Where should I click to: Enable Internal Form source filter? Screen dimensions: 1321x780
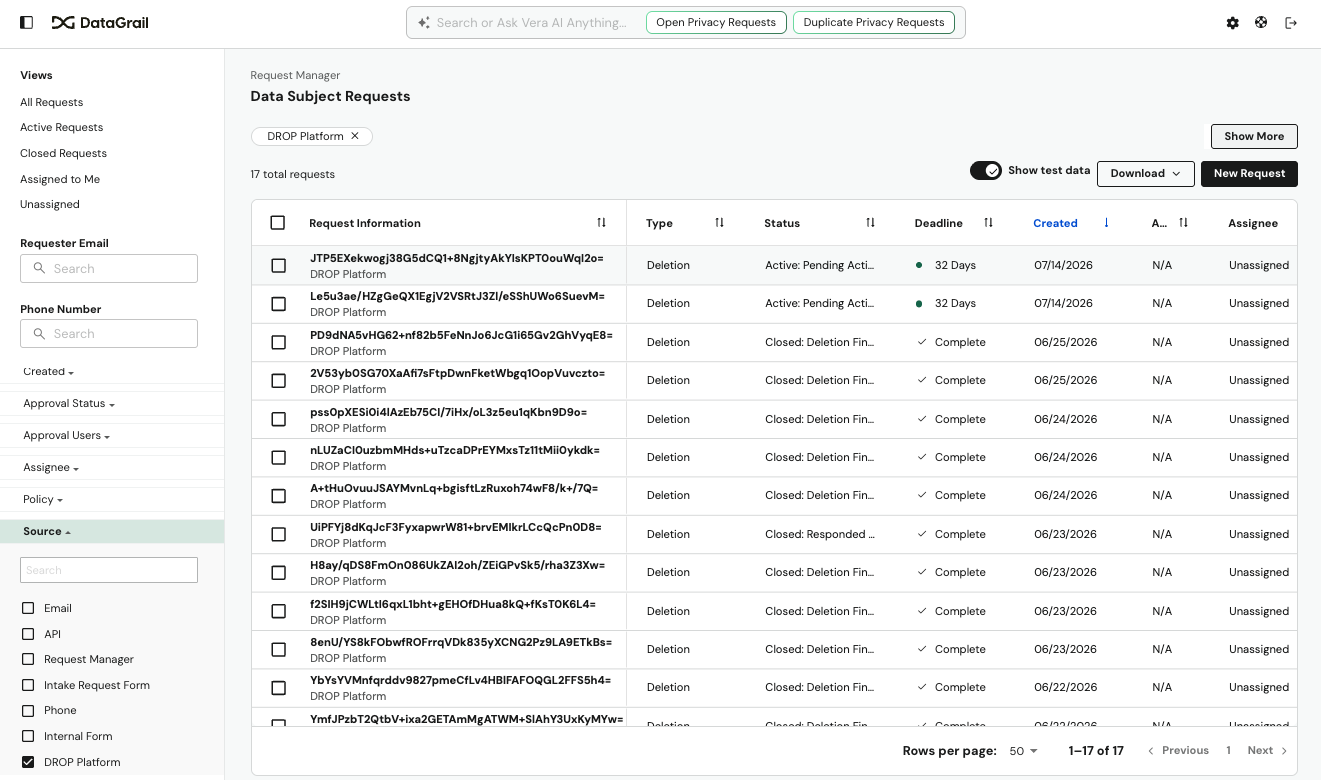pos(28,736)
